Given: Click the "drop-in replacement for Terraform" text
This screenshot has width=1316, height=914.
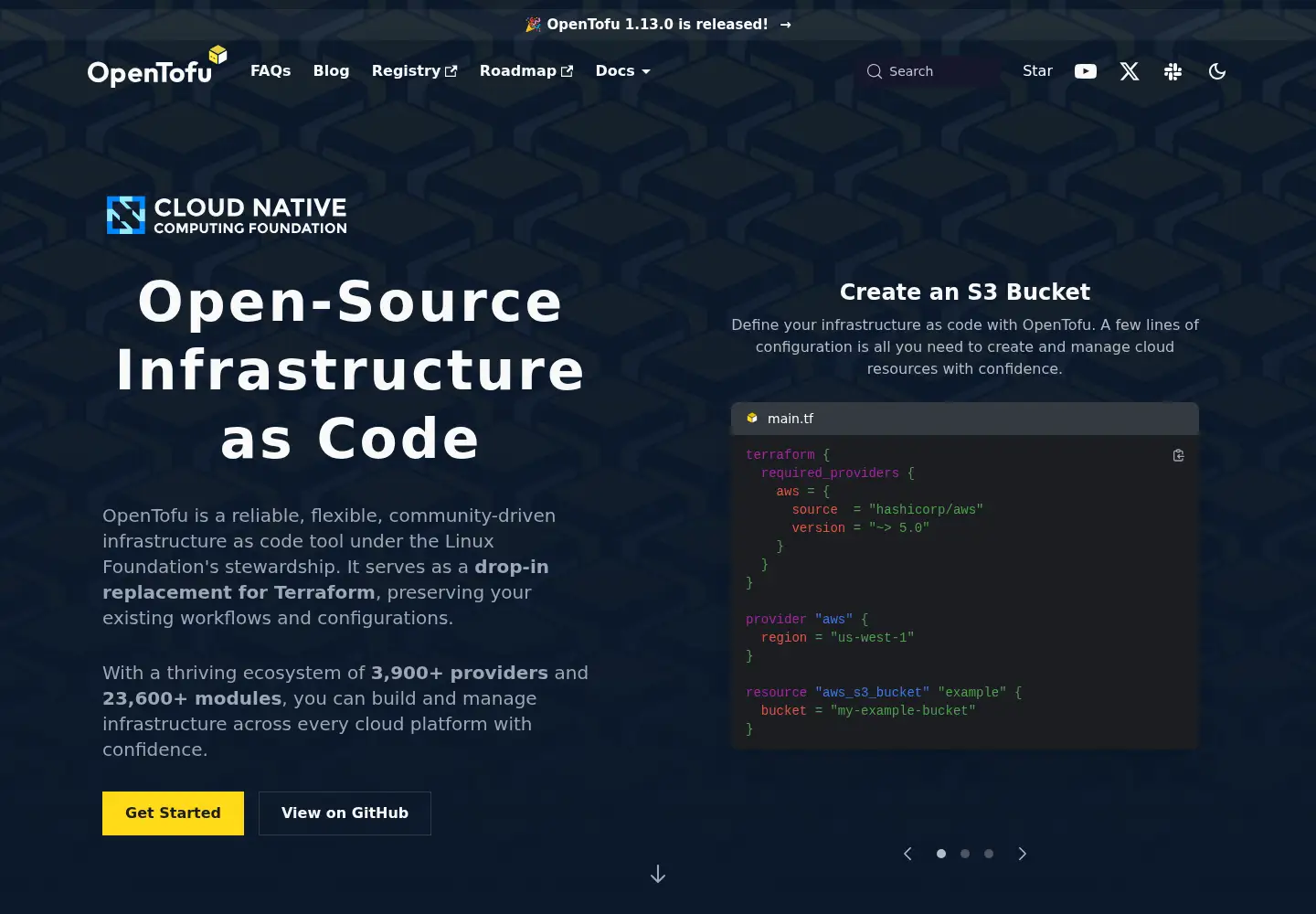Looking at the screenshot, I should (x=325, y=579).
